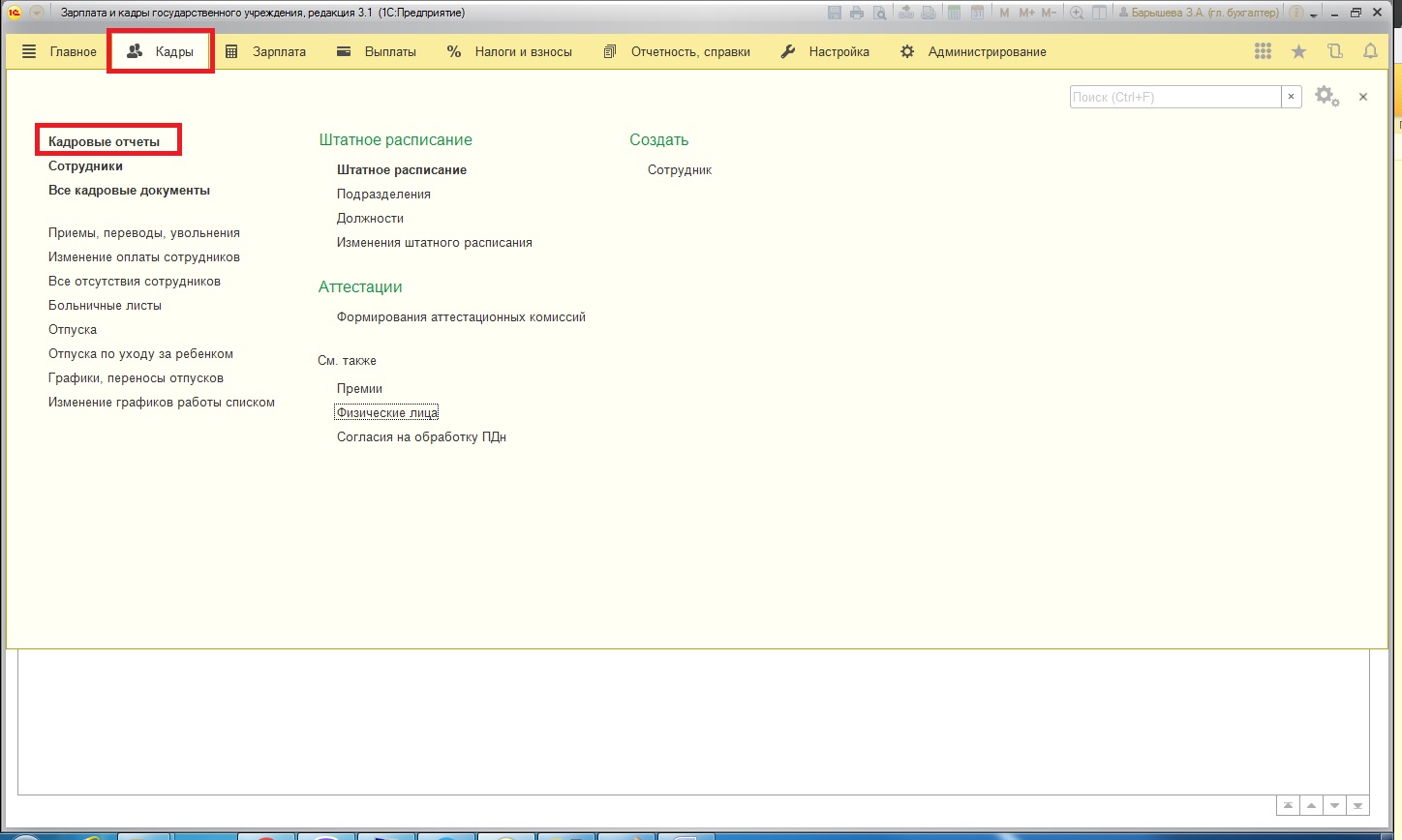This screenshot has width=1402, height=840.
Task: Expand the dropdown arrow next to info icon
Action: coord(1314,15)
